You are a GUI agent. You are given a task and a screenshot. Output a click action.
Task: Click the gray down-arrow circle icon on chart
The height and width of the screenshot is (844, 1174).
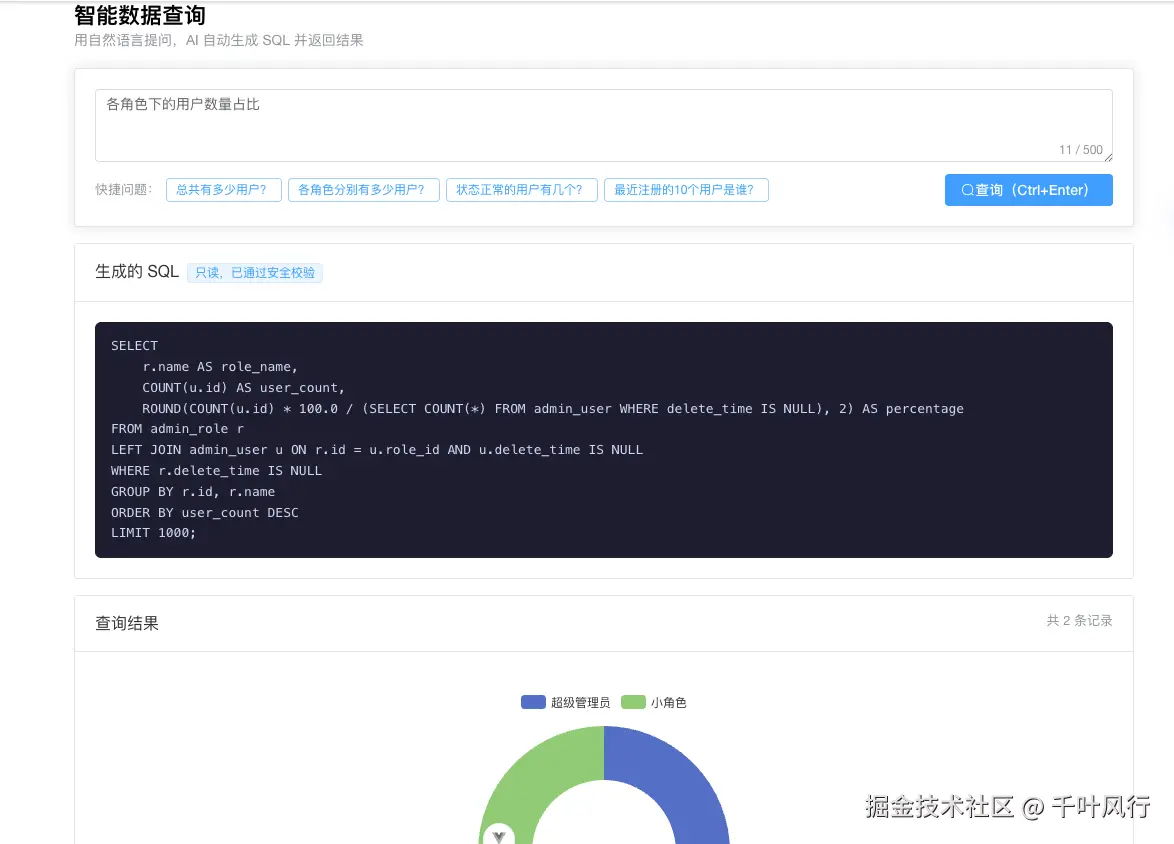(x=499, y=835)
